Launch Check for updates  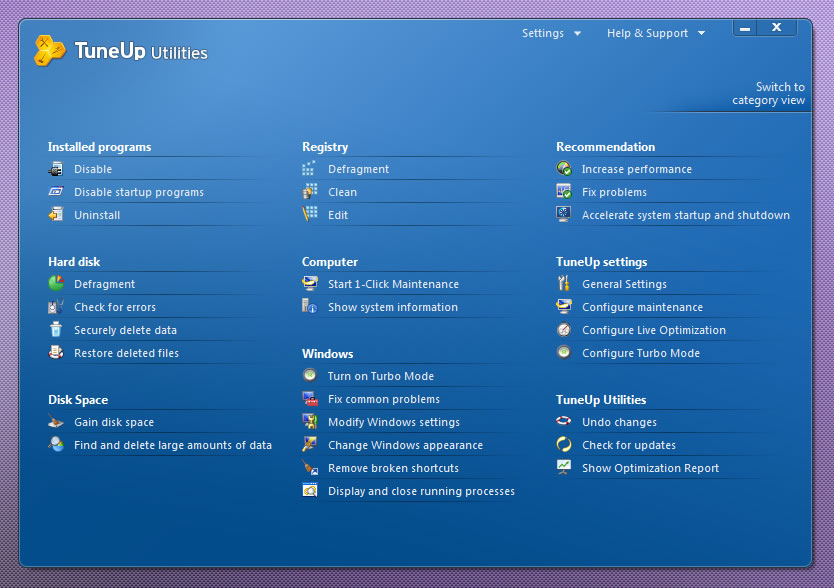point(628,445)
